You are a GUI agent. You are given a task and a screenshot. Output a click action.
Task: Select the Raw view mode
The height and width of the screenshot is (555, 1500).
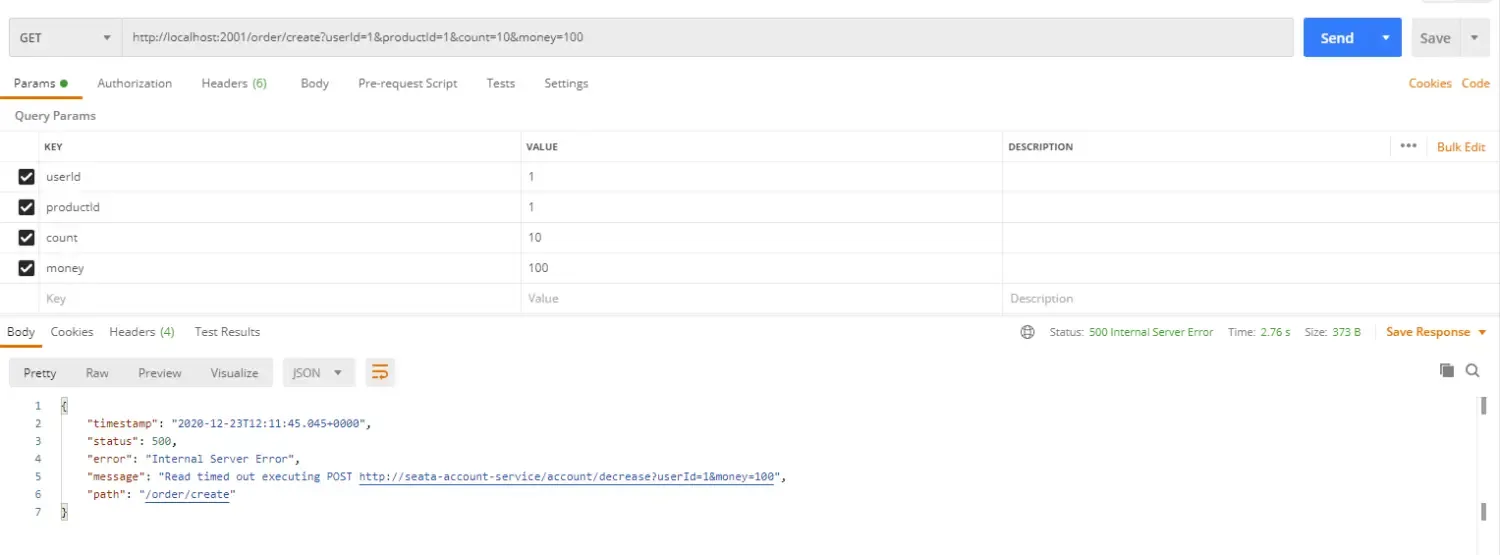tap(97, 373)
